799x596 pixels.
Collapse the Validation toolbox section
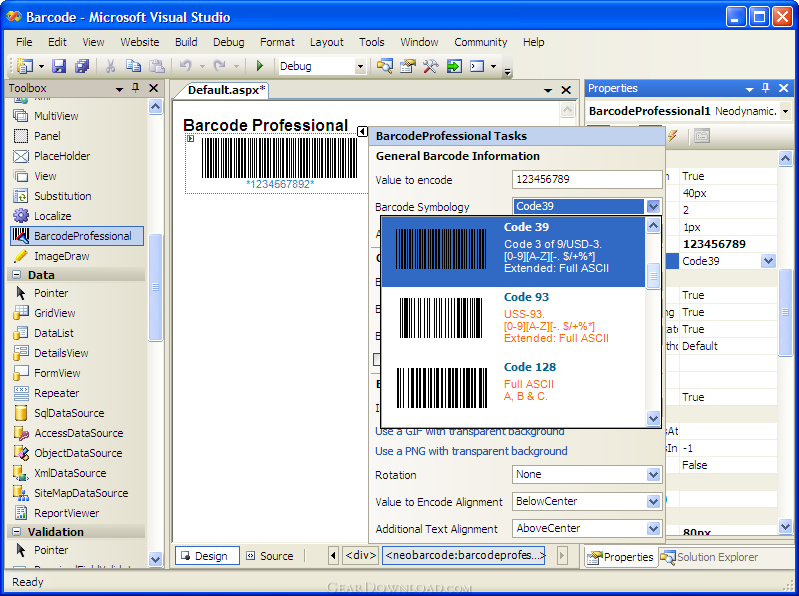tap(17, 532)
